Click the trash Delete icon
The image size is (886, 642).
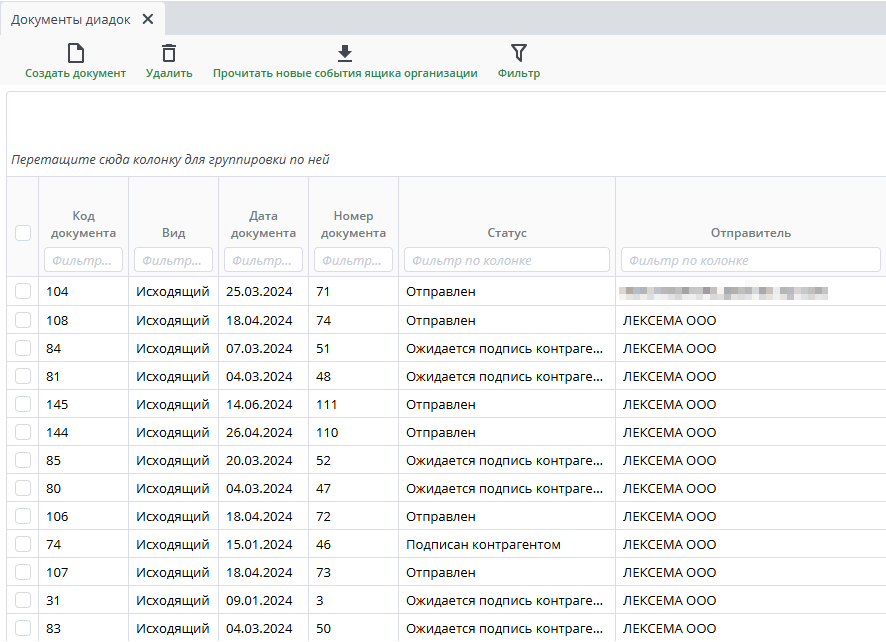(x=169, y=54)
